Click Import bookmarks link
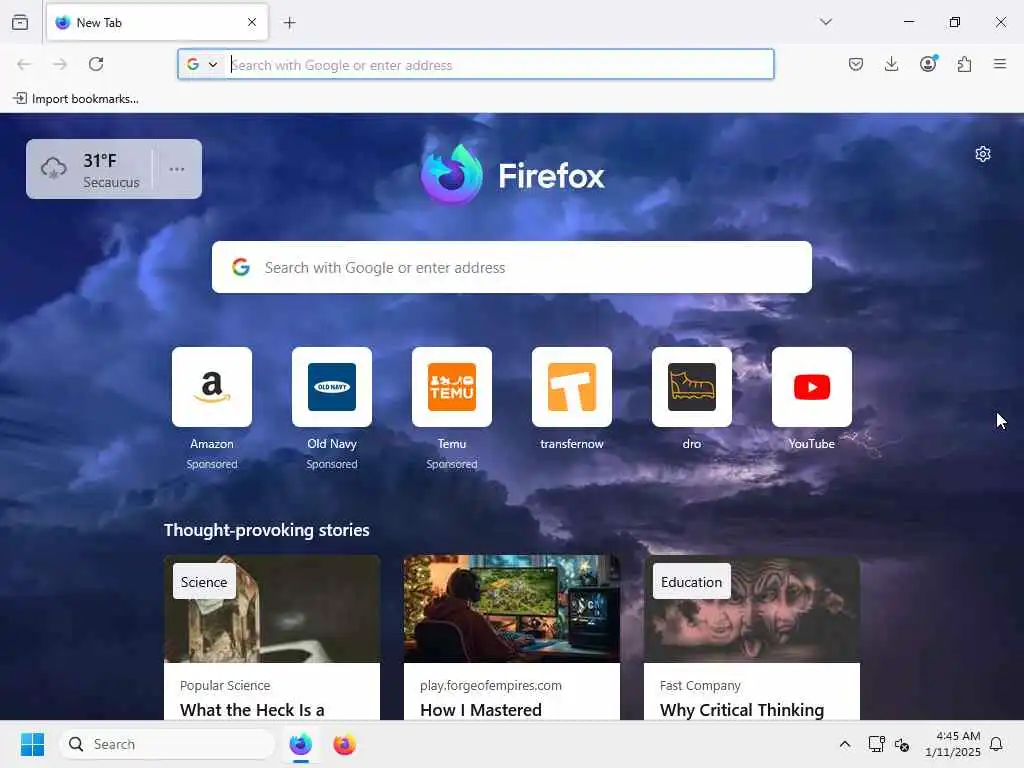 [x=76, y=99]
